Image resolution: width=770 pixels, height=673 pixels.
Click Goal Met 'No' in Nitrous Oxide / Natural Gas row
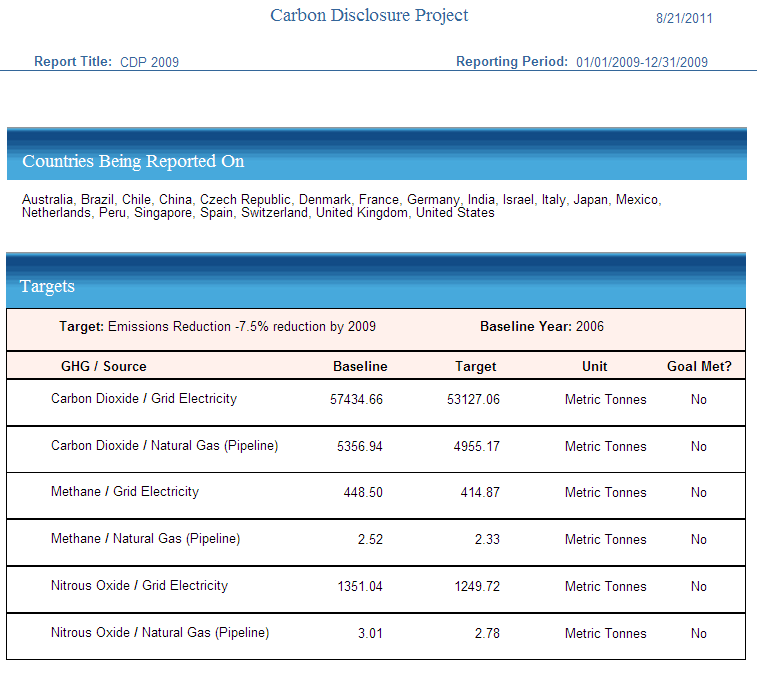click(x=699, y=634)
